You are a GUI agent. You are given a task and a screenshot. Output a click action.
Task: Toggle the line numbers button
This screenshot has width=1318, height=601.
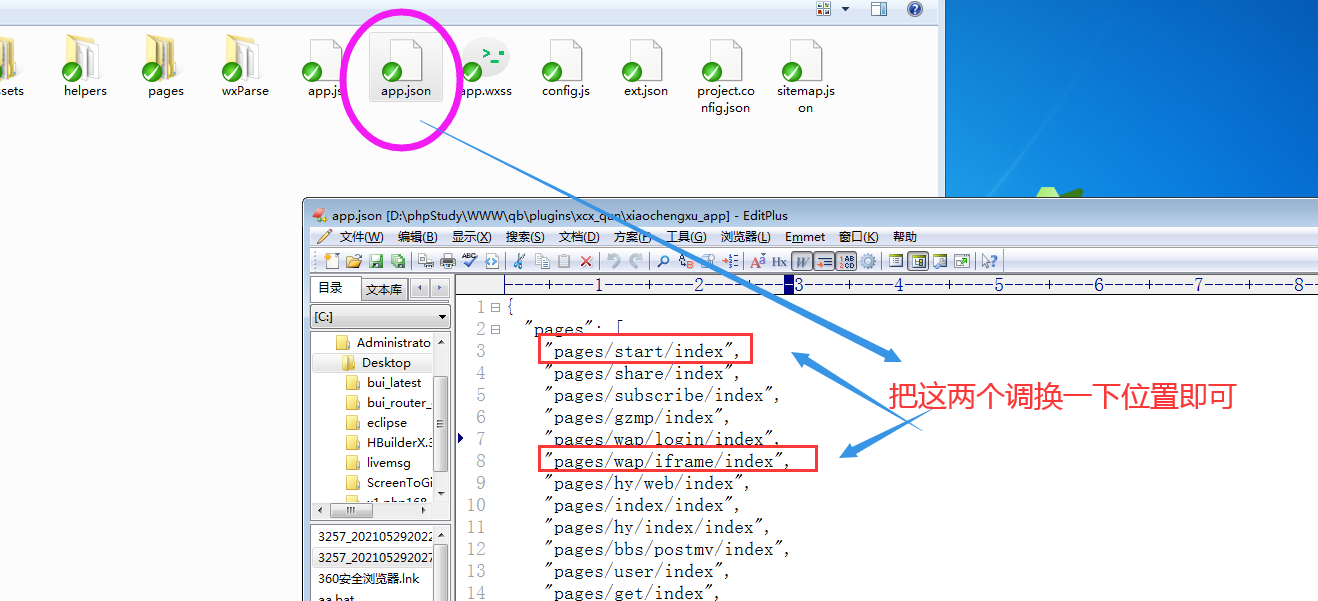click(846, 261)
